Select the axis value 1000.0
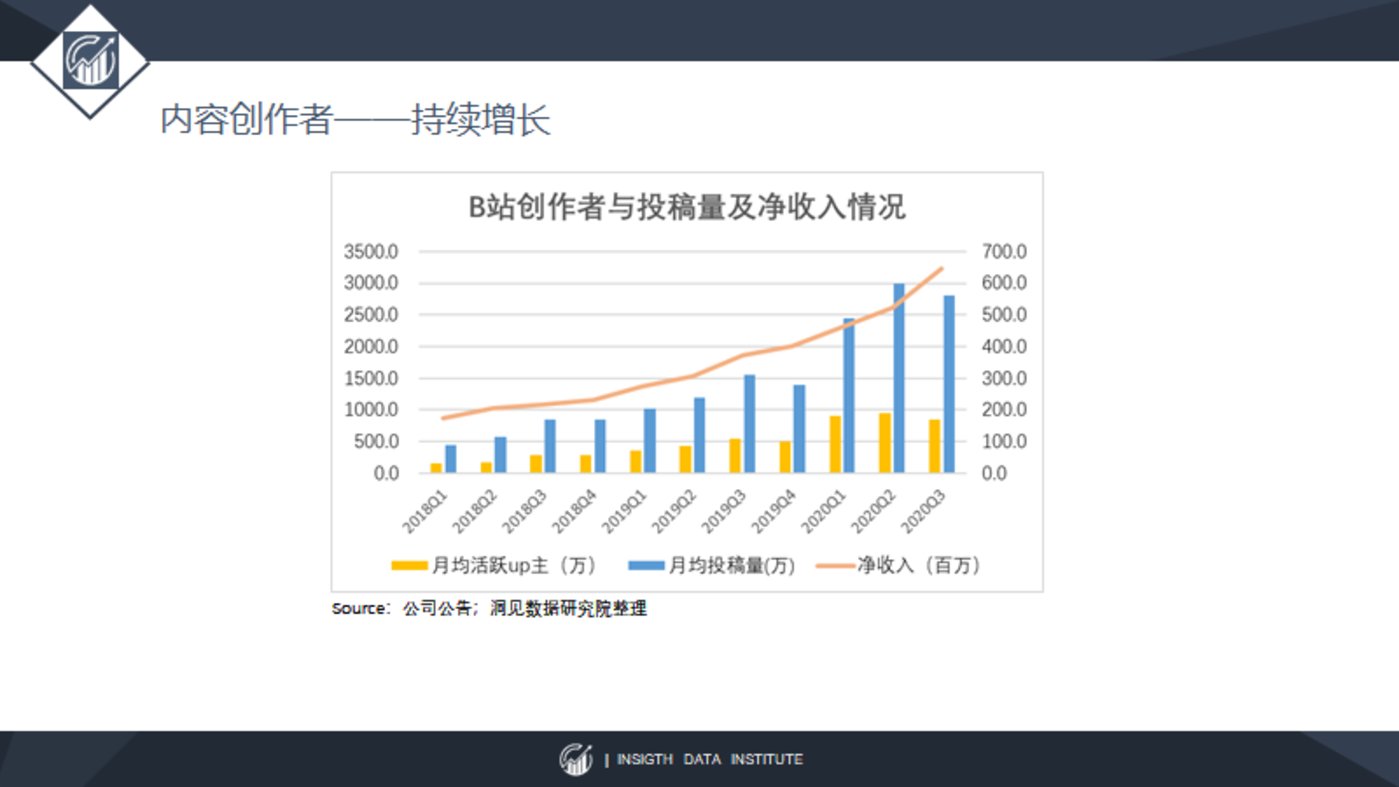The width and height of the screenshot is (1399, 787). 371,410
